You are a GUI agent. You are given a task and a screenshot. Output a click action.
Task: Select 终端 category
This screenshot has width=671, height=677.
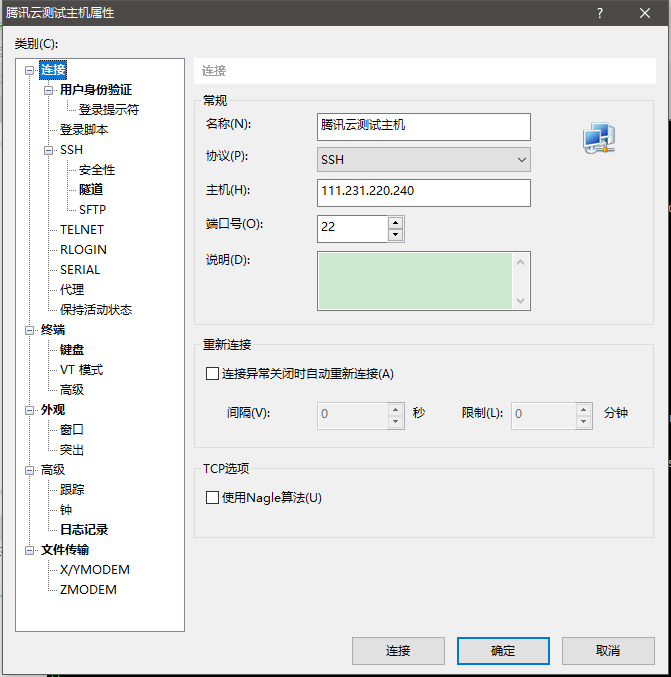click(53, 330)
